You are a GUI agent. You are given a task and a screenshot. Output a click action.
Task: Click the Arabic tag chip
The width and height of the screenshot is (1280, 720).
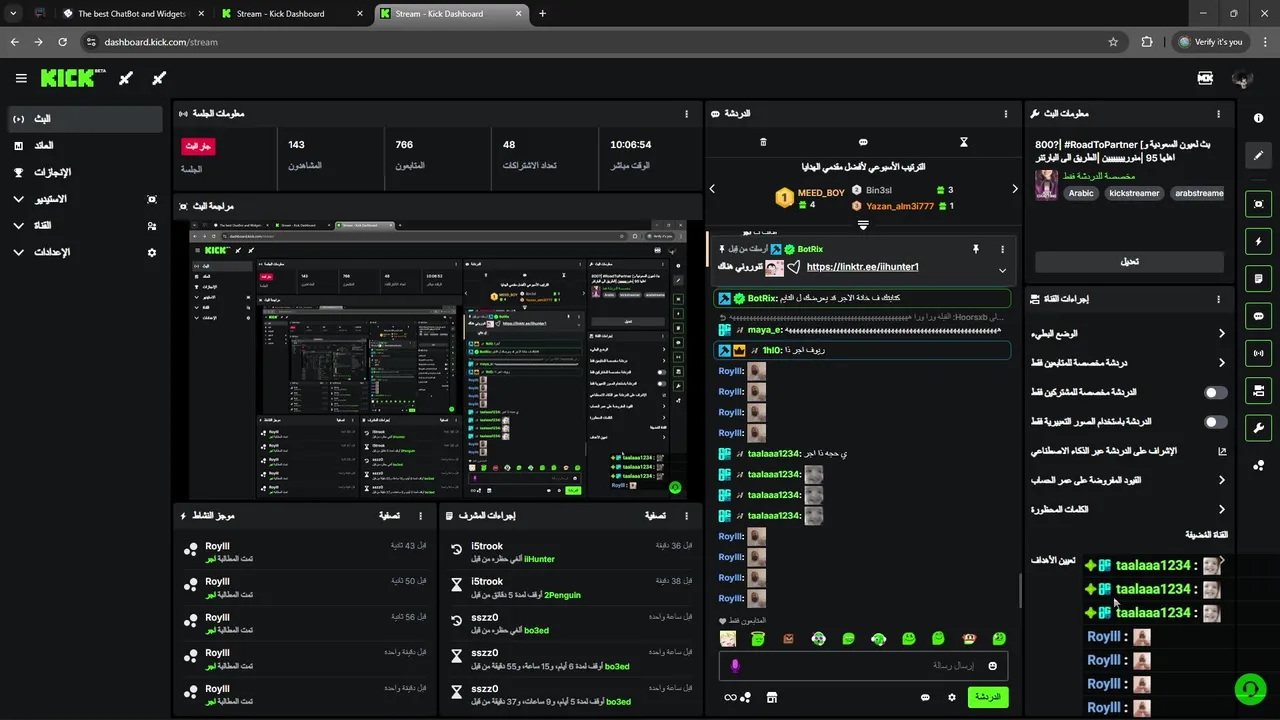coord(1081,193)
